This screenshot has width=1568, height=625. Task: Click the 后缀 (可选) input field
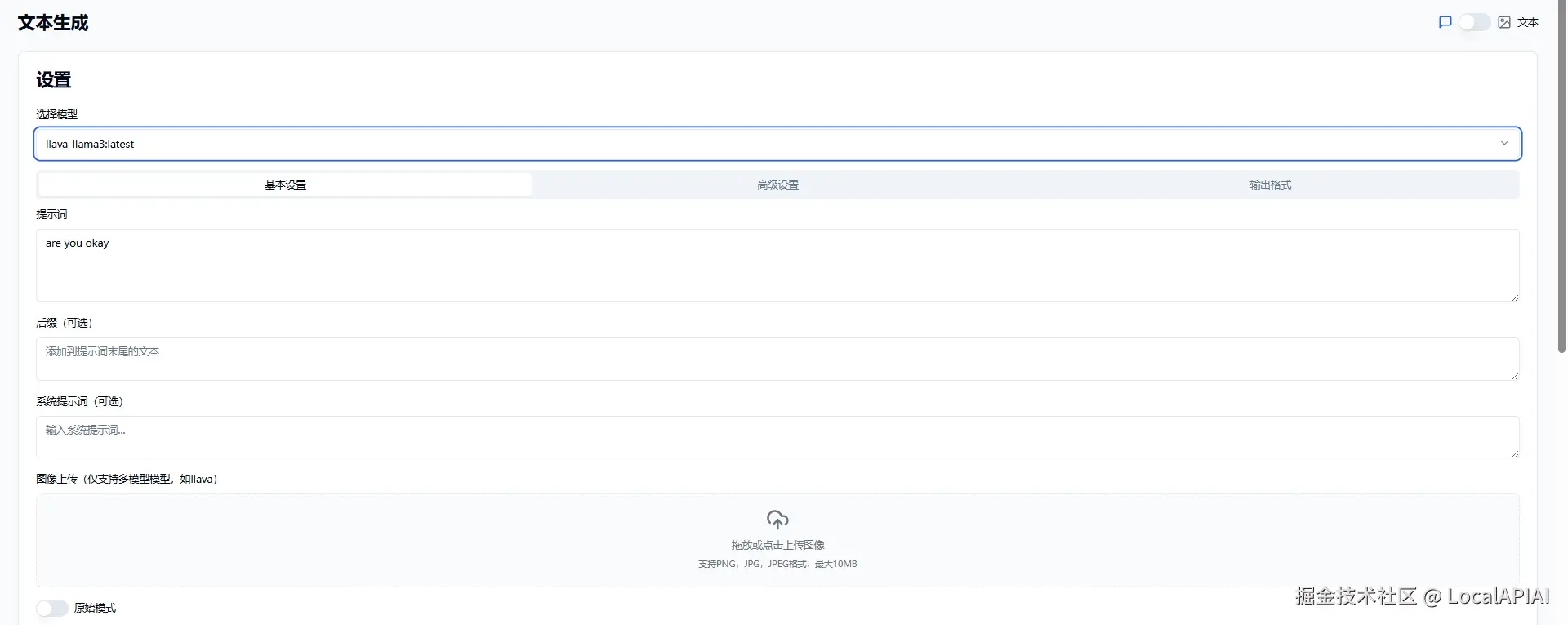(777, 359)
